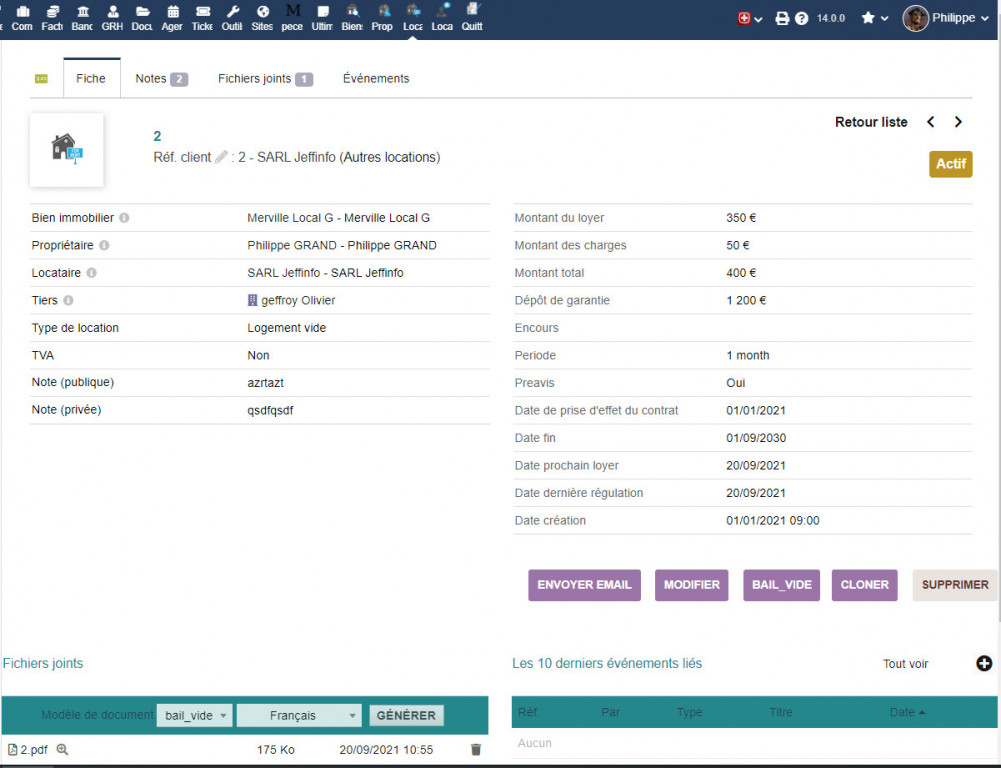Open the Outils wrench module

(232, 18)
